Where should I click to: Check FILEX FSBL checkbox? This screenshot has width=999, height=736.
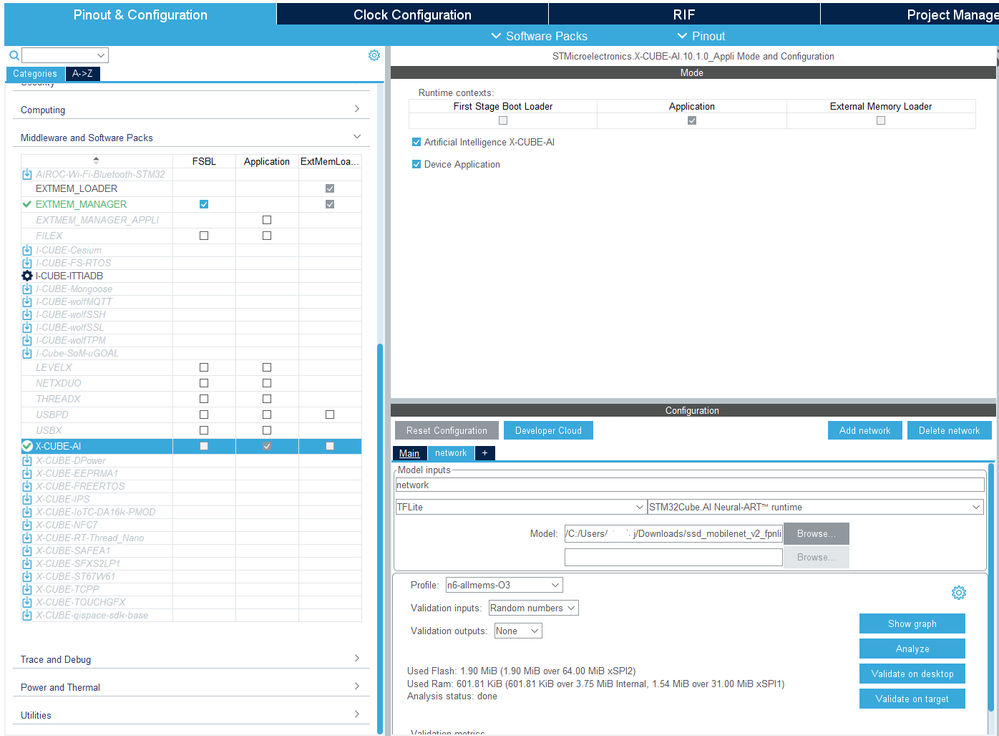204,235
